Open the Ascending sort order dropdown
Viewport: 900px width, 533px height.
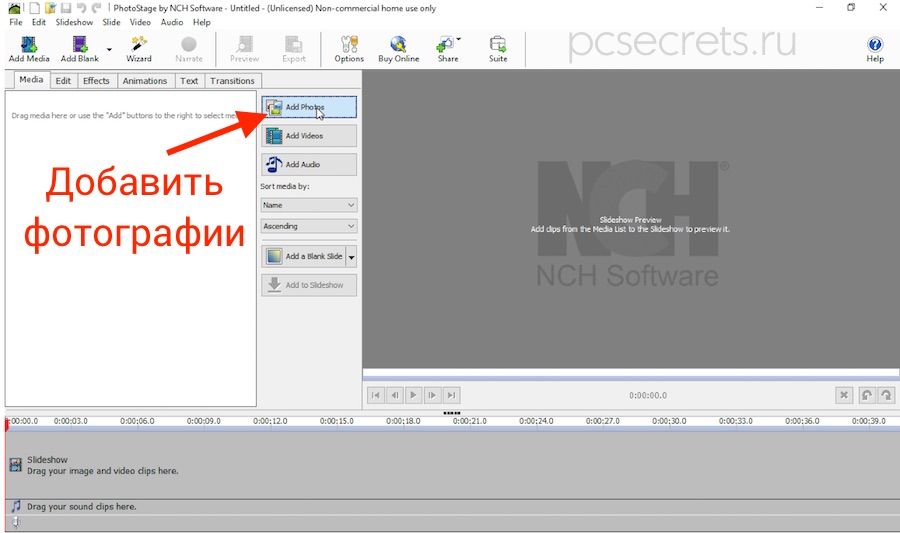point(309,226)
